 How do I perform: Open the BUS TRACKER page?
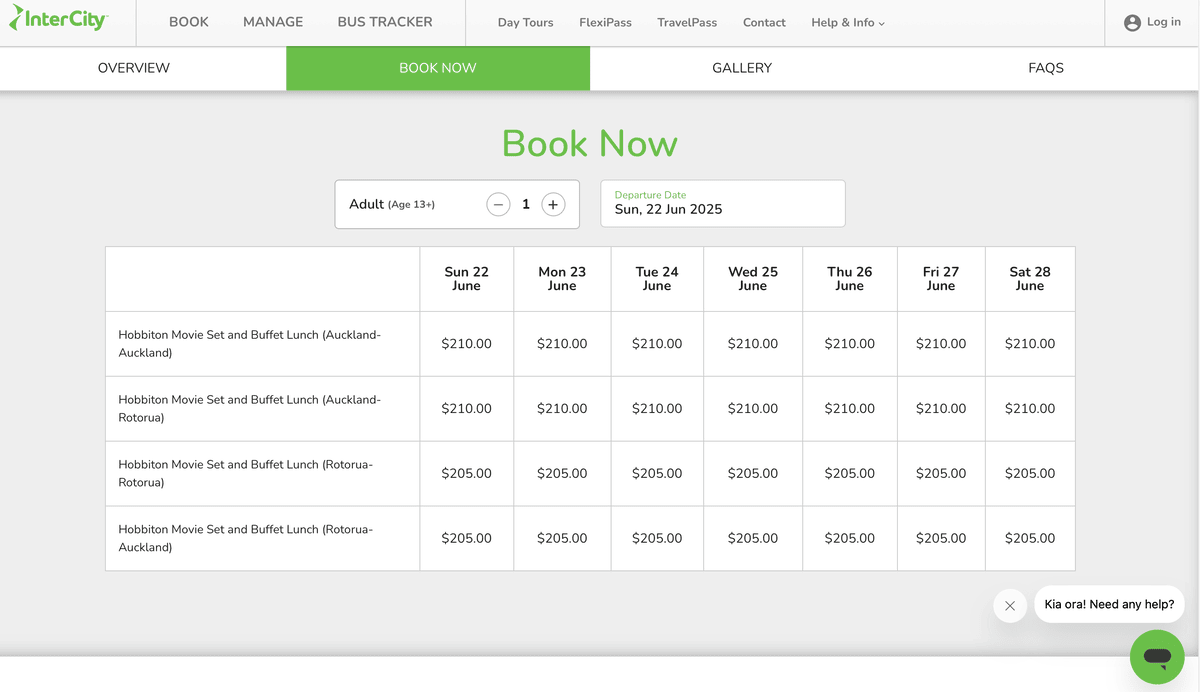385,22
